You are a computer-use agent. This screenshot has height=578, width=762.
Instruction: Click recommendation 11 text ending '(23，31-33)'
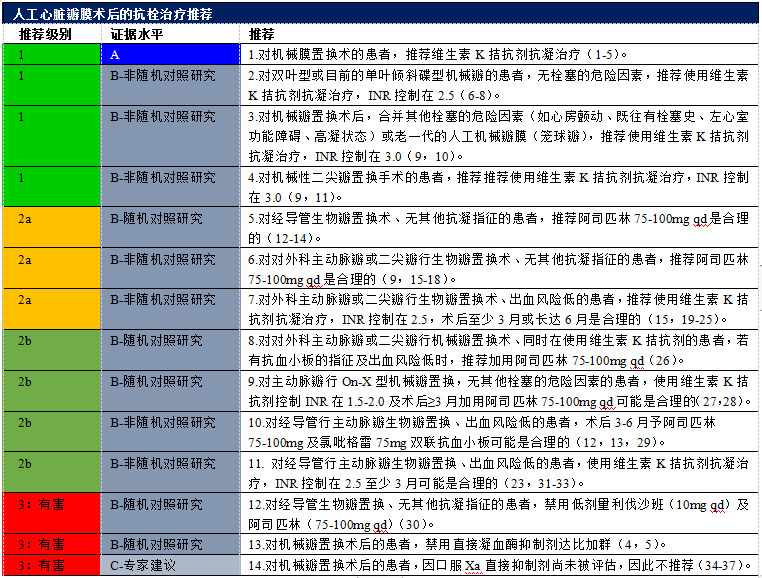[x=498, y=473]
